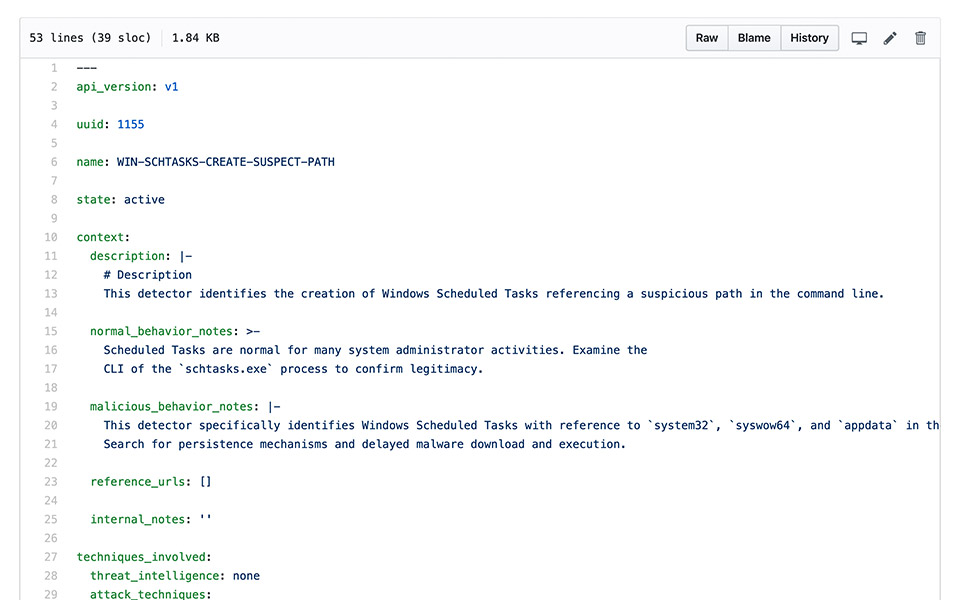960x600 pixels.
Task: Click line number 19
Action: (x=51, y=407)
